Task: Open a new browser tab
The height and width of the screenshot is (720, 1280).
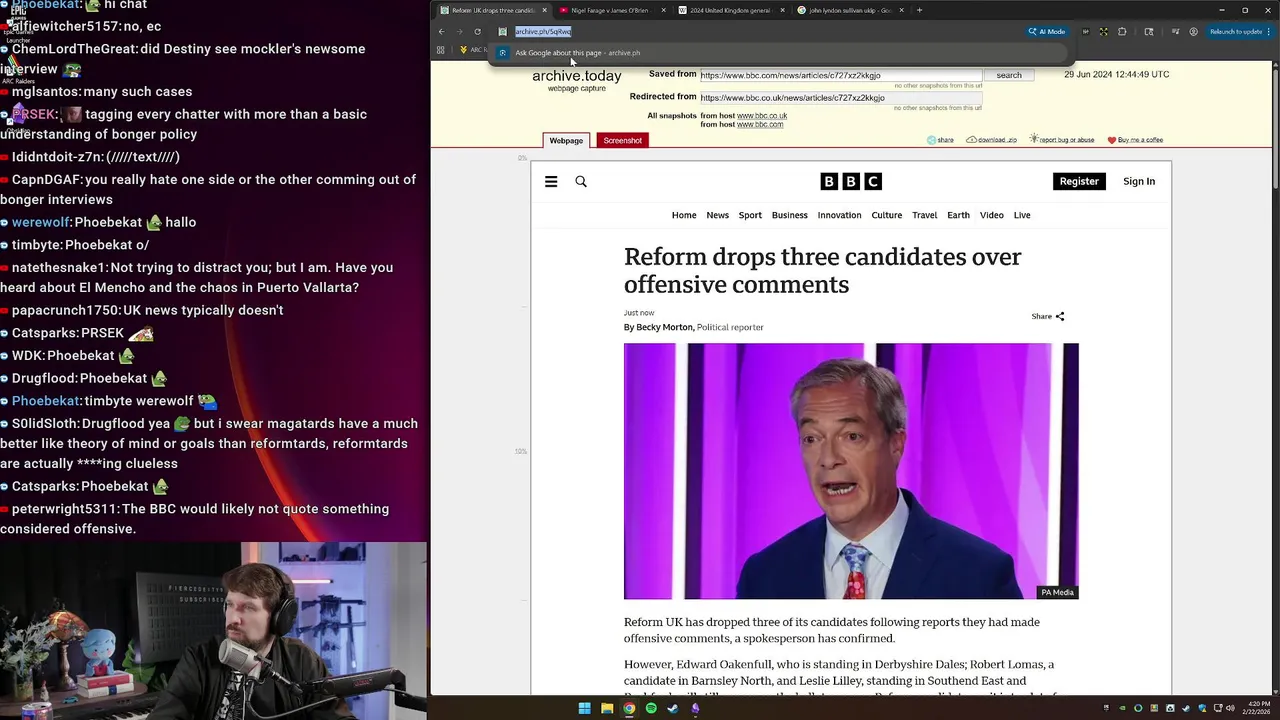Action: [920, 10]
